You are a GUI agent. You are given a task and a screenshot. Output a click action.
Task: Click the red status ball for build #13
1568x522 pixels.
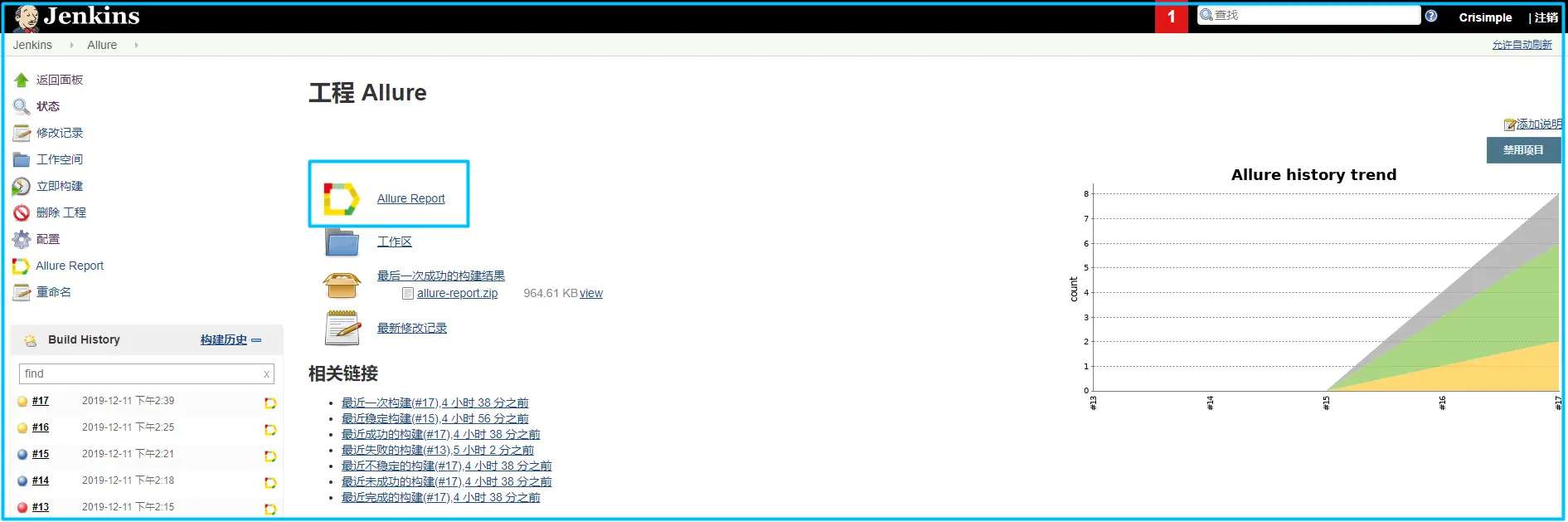click(x=22, y=508)
